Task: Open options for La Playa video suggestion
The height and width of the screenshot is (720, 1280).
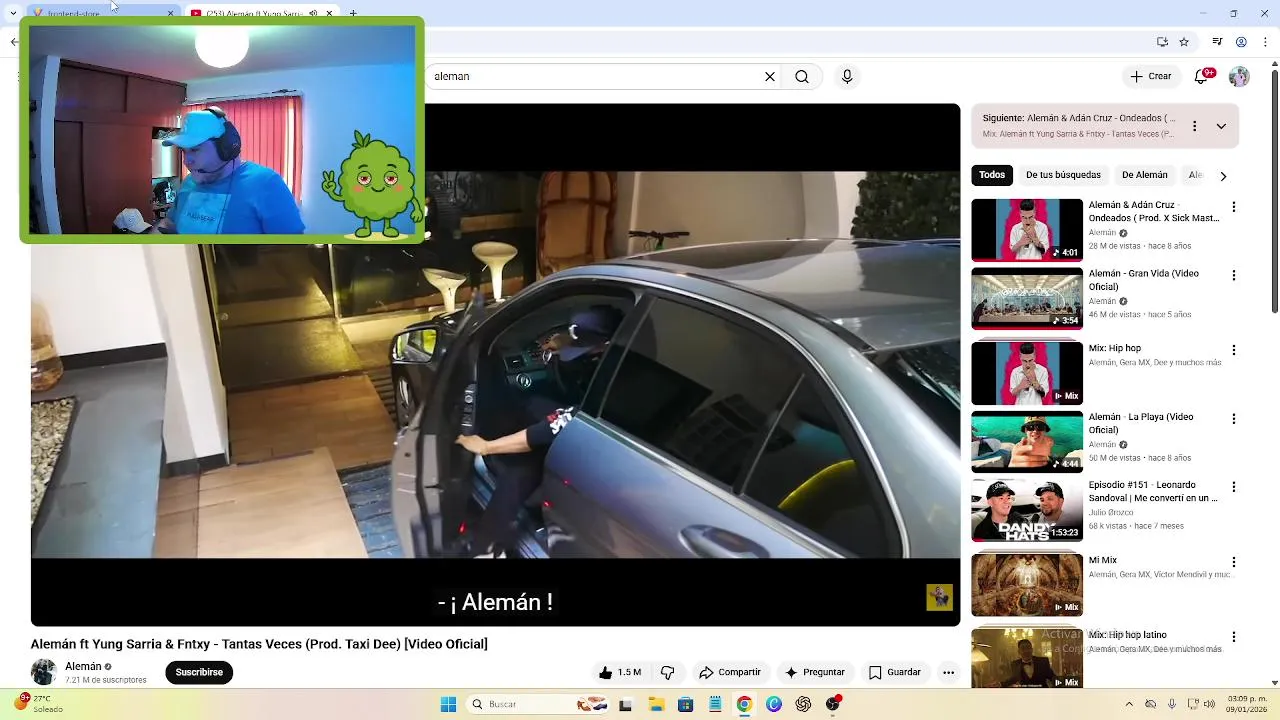Action: [1233, 419]
